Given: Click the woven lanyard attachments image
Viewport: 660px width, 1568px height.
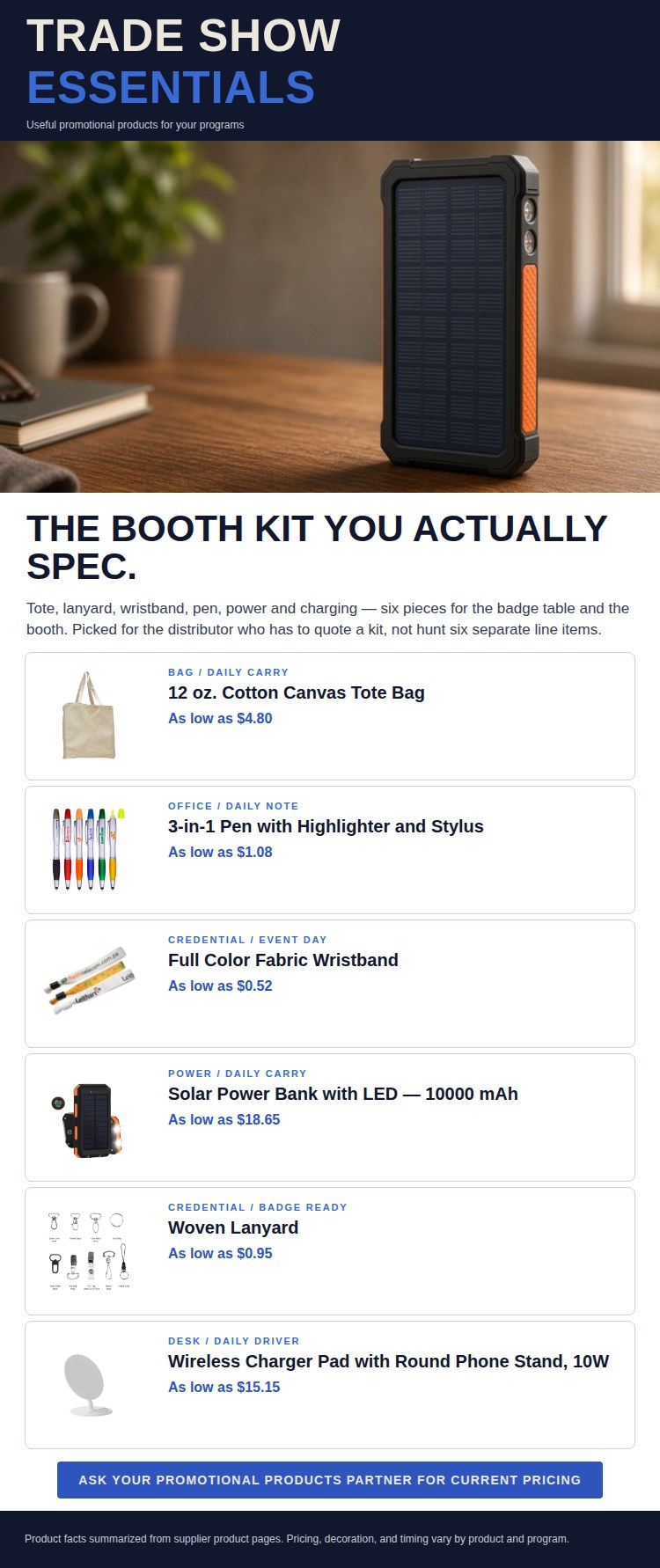Looking at the screenshot, I should pyautogui.click(x=89, y=1250).
